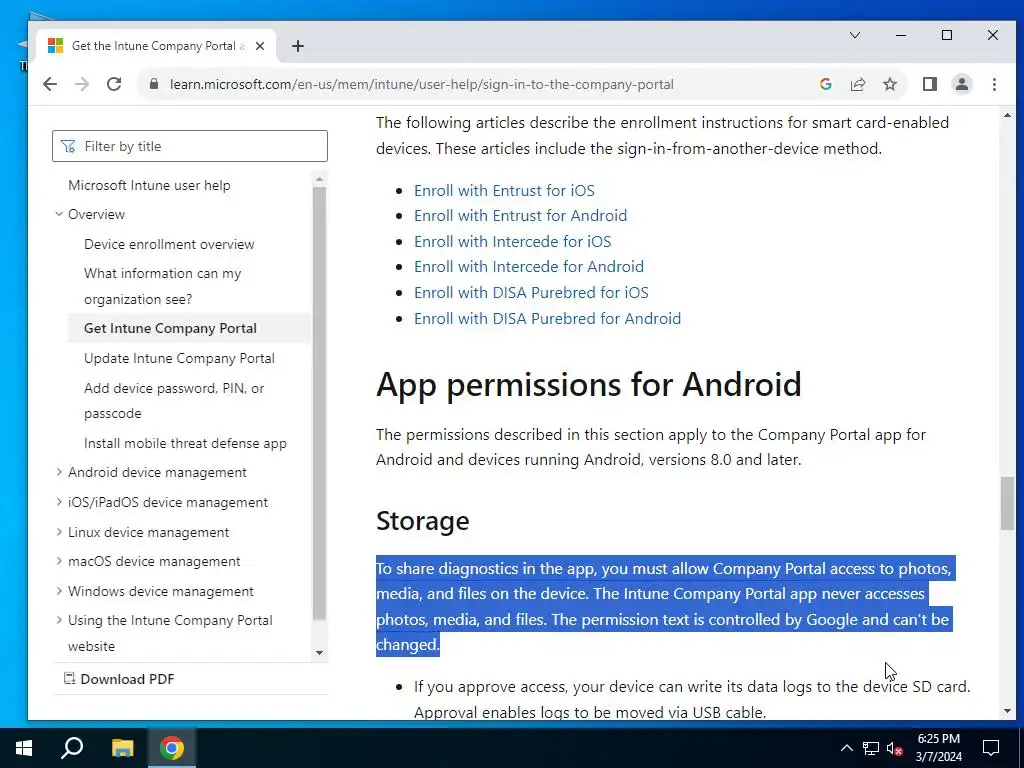
Task: Open Enroll with Intercede for iOS link
Action: (513, 242)
